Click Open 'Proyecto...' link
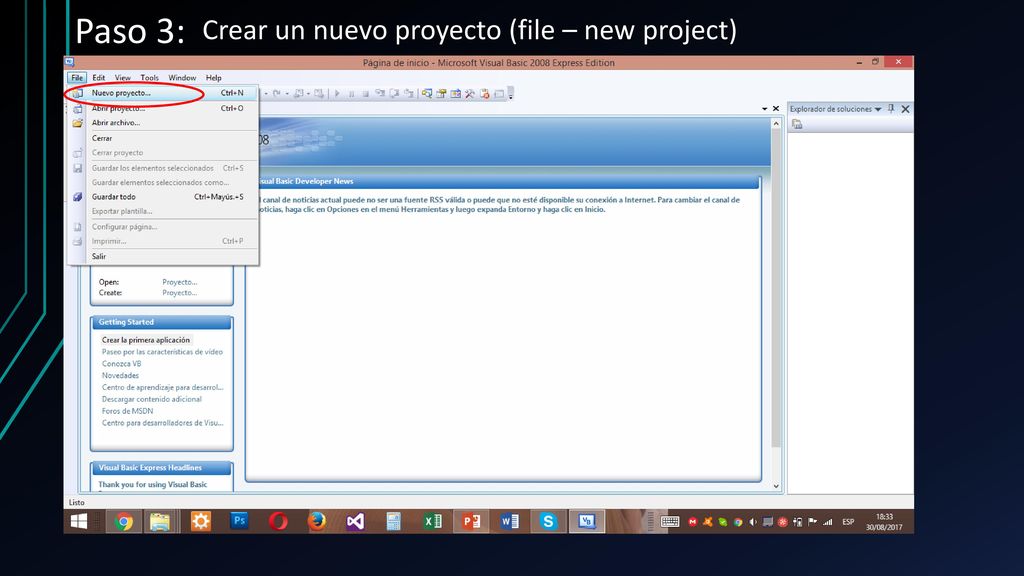The width and height of the screenshot is (1024, 576). tap(180, 282)
